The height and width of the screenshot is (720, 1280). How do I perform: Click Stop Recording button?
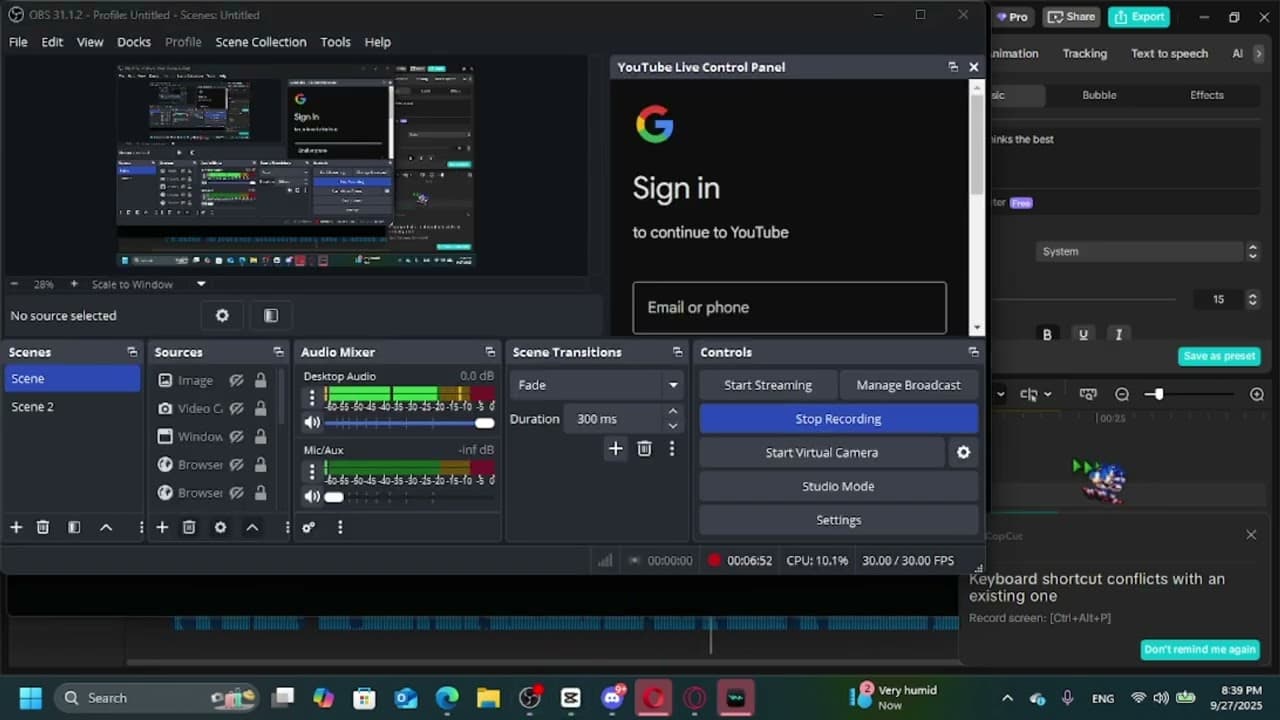pyautogui.click(x=838, y=419)
